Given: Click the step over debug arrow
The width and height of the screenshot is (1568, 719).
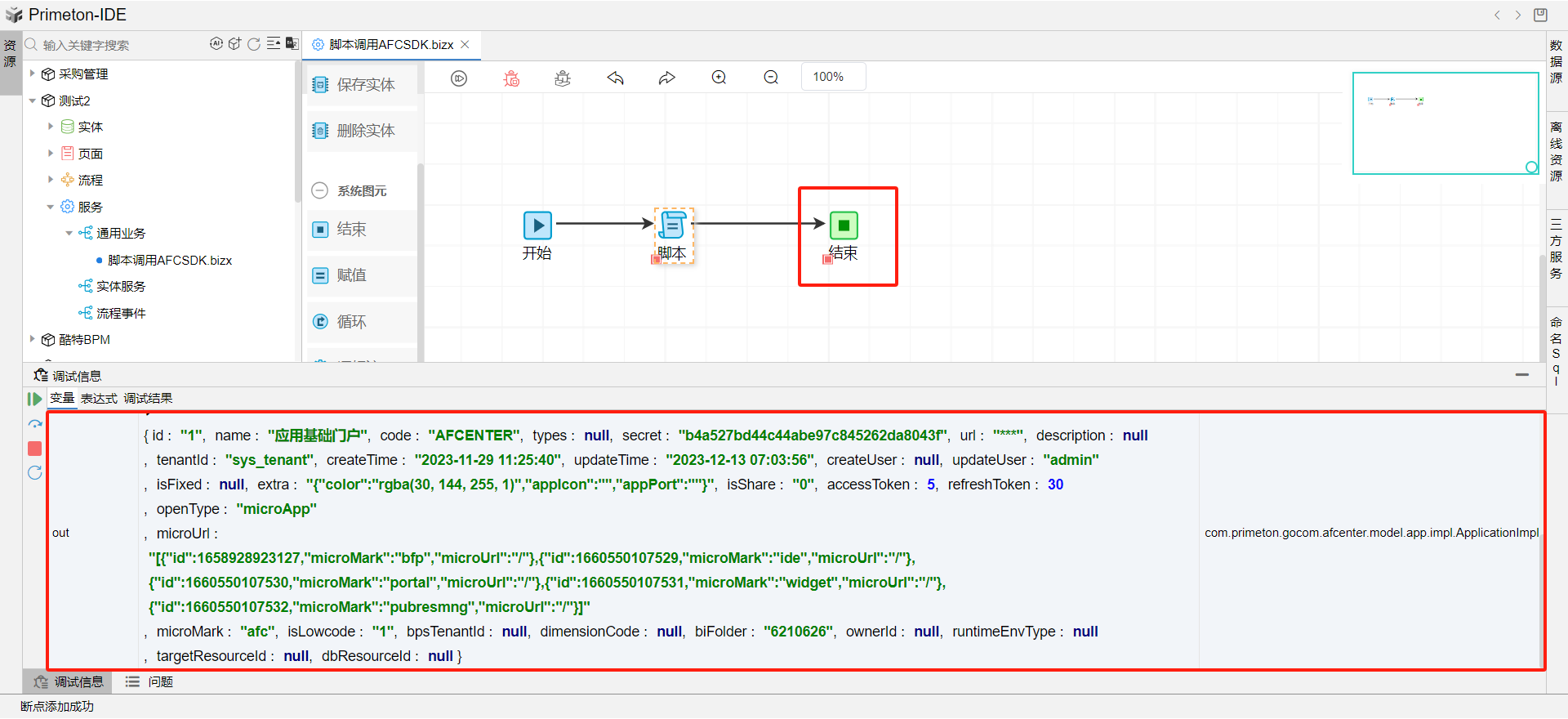Looking at the screenshot, I should tap(35, 424).
